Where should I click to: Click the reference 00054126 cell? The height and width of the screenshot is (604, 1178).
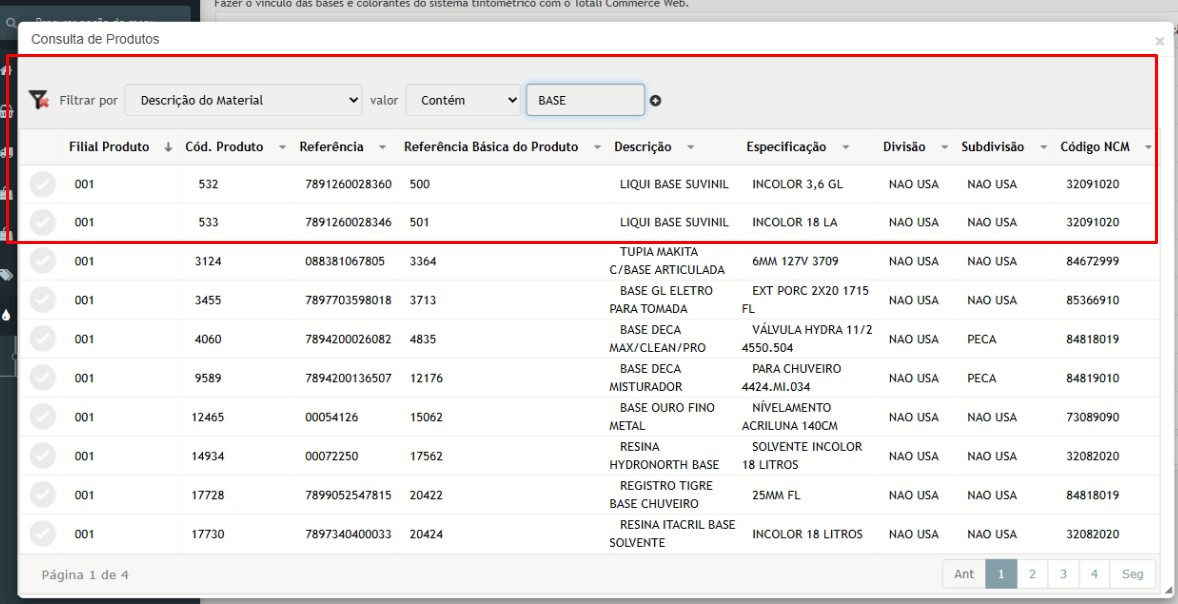pos(331,417)
